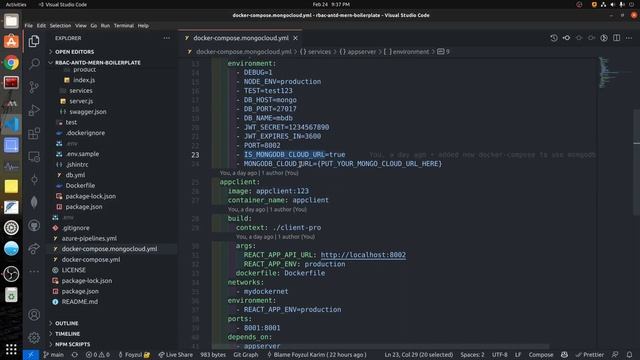The height and width of the screenshot is (360, 640).
Task: Expand the Open Editors section
Action: [74, 52]
